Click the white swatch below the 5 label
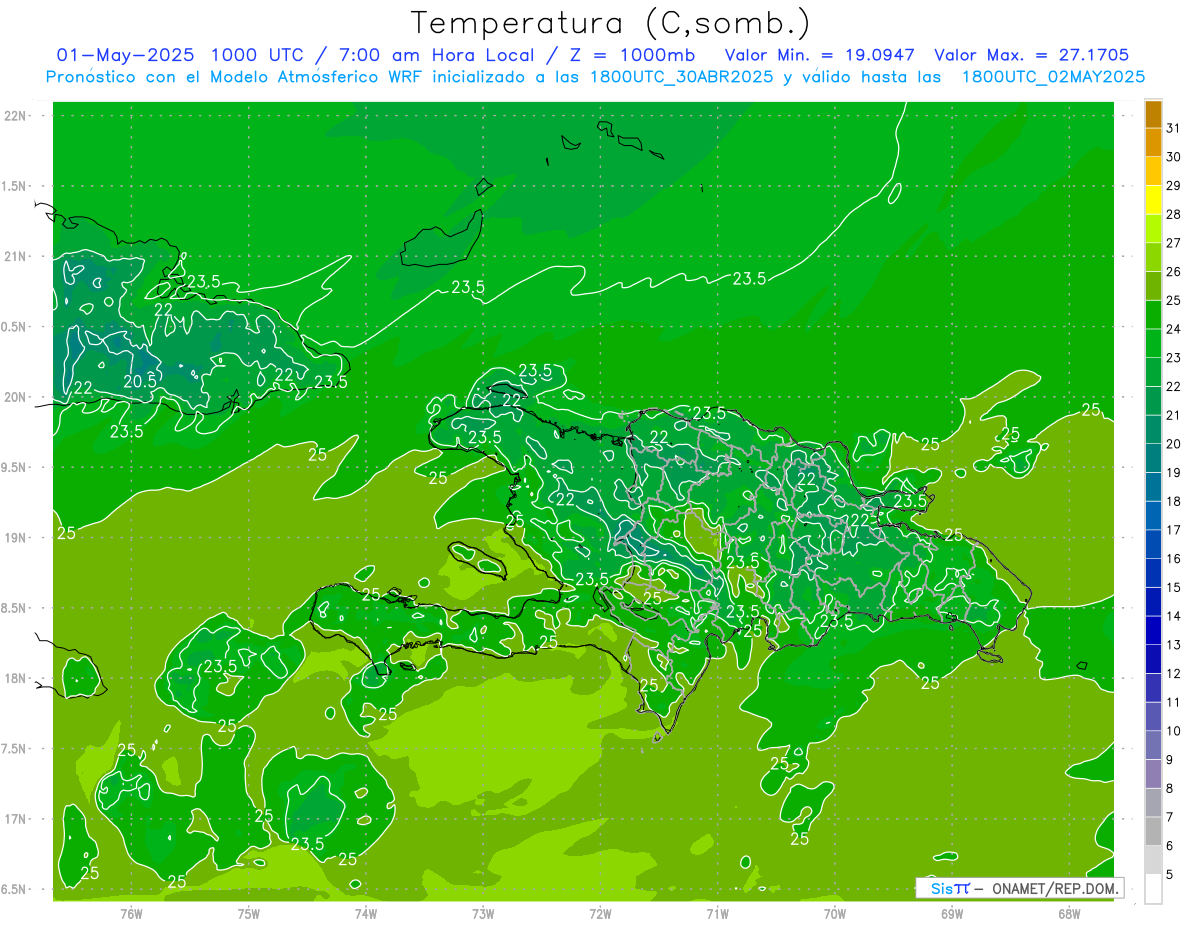 click(1153, 889)
